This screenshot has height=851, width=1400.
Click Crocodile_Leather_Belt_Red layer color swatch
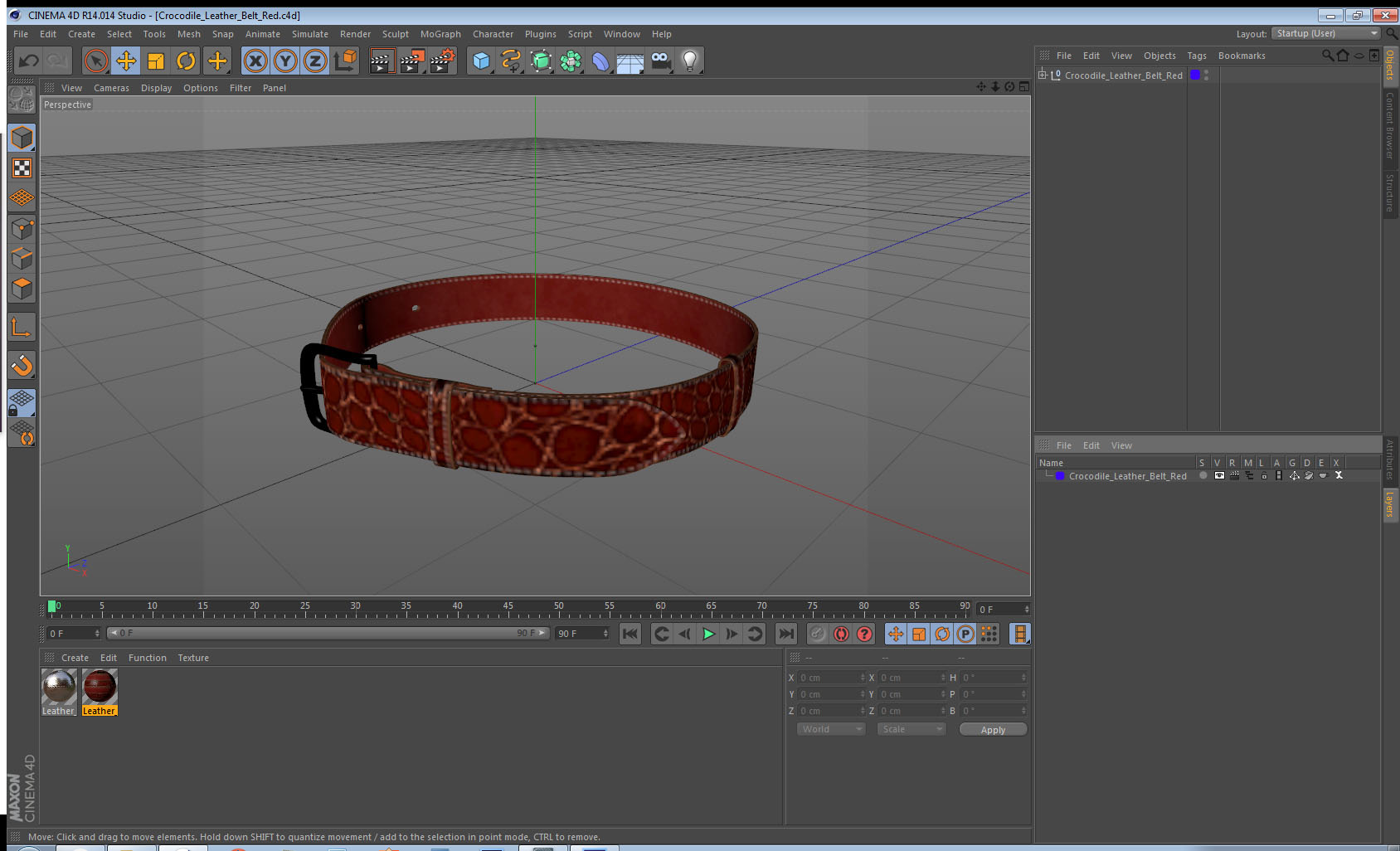1060,476
